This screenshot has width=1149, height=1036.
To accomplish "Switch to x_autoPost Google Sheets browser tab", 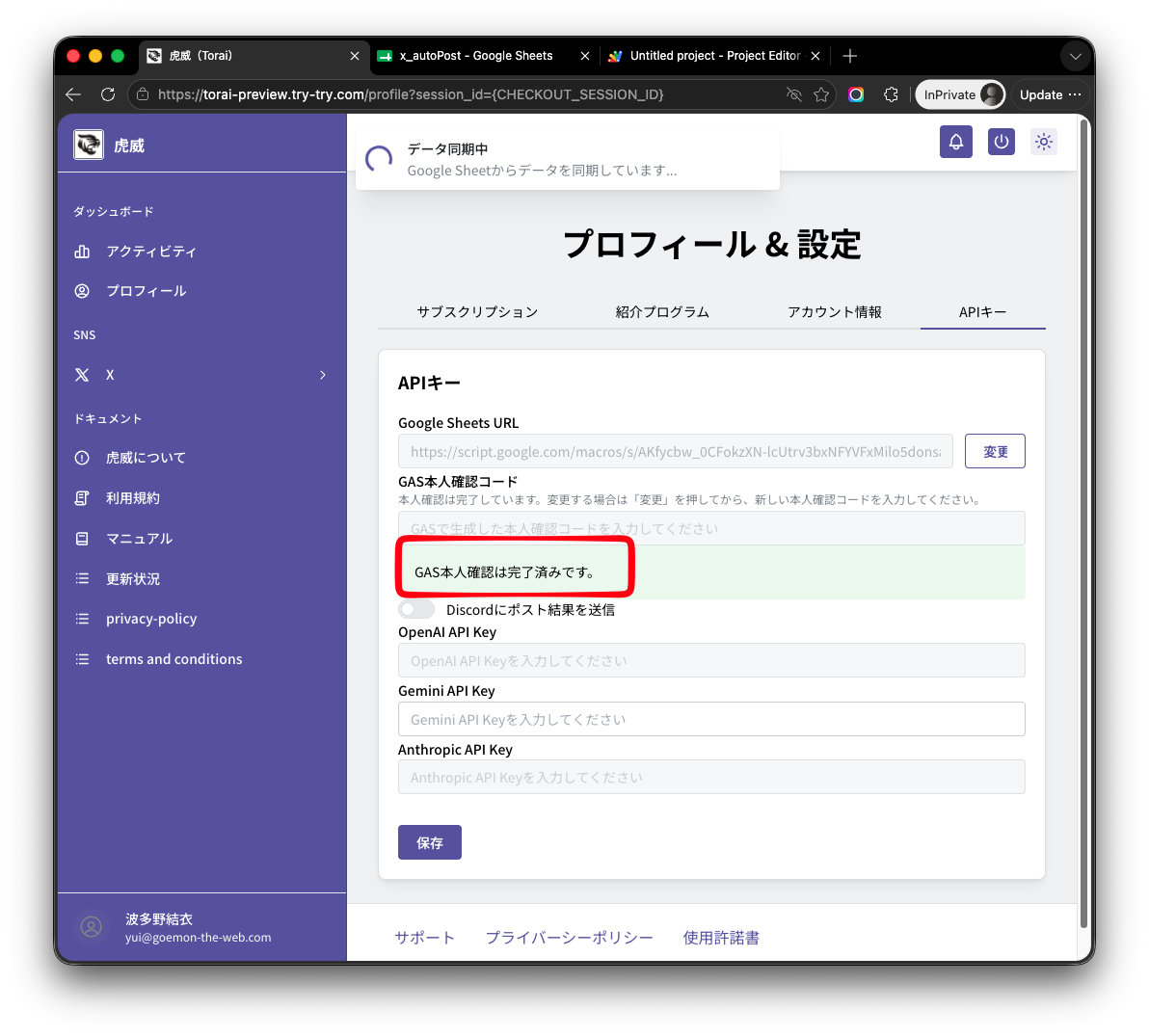I will (x=475, y=56).
